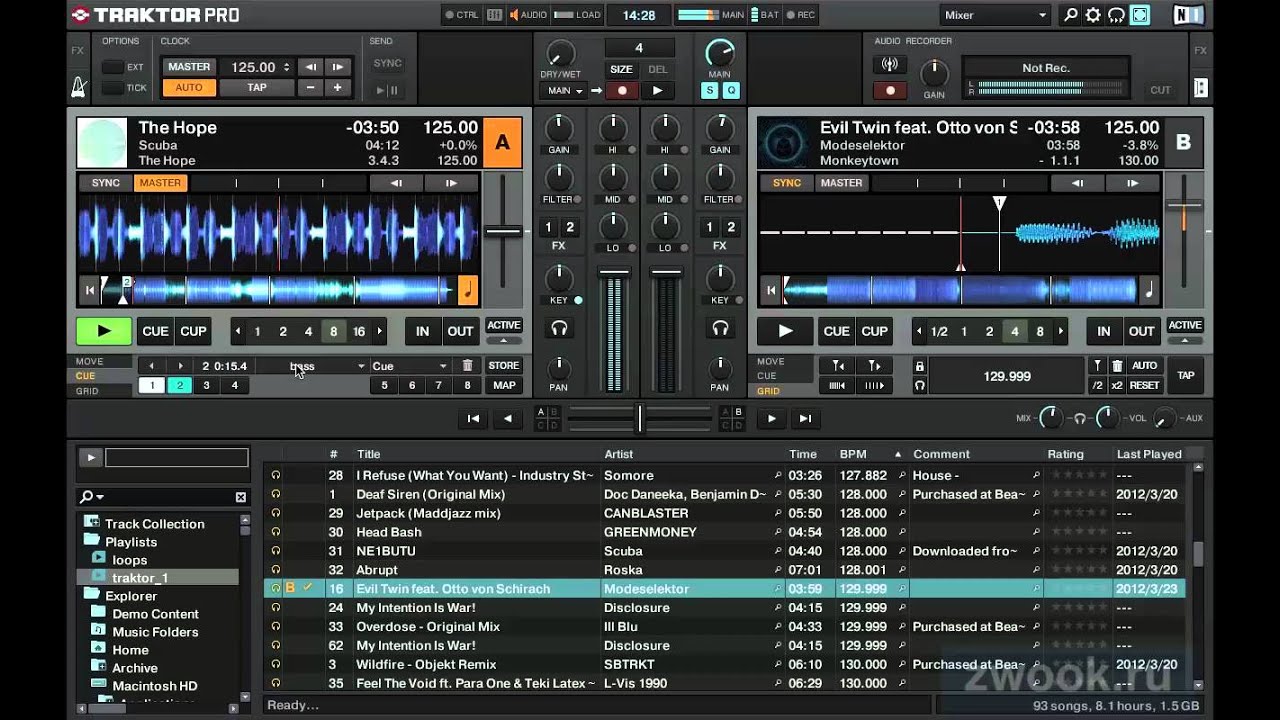Screen dimensions: 1280x720
Task: Delete Deck B grid marker trash icon
Action: click(1117, 366)
